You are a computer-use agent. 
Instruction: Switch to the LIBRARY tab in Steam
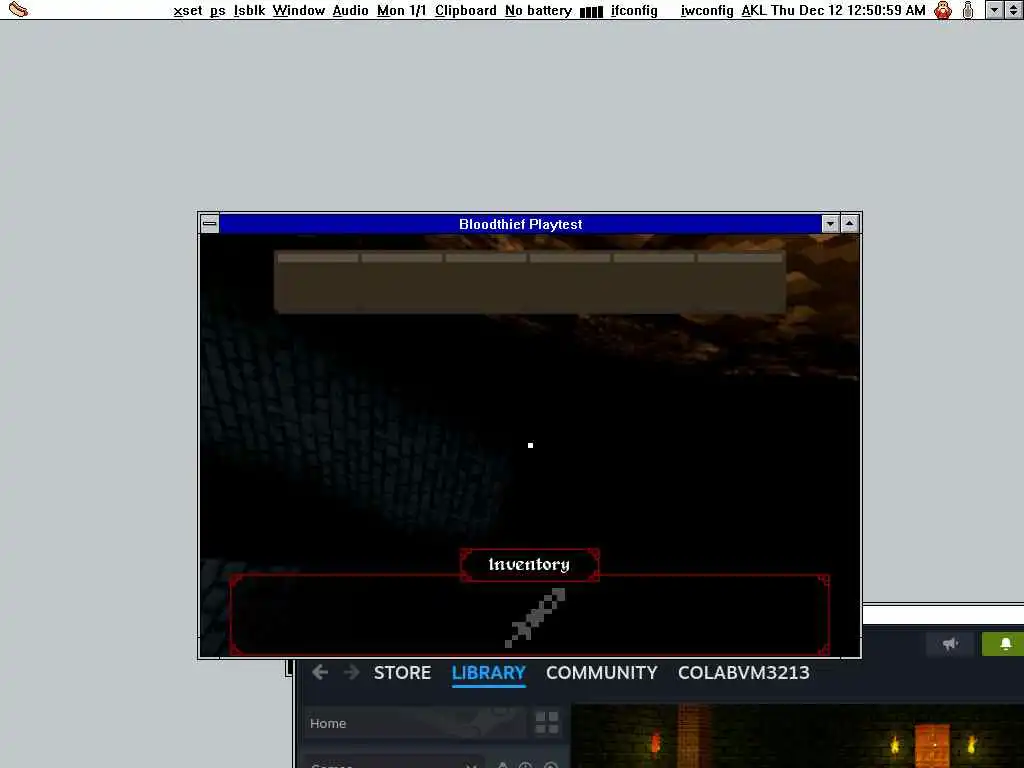pyautogui.click(x=488, y=673)
